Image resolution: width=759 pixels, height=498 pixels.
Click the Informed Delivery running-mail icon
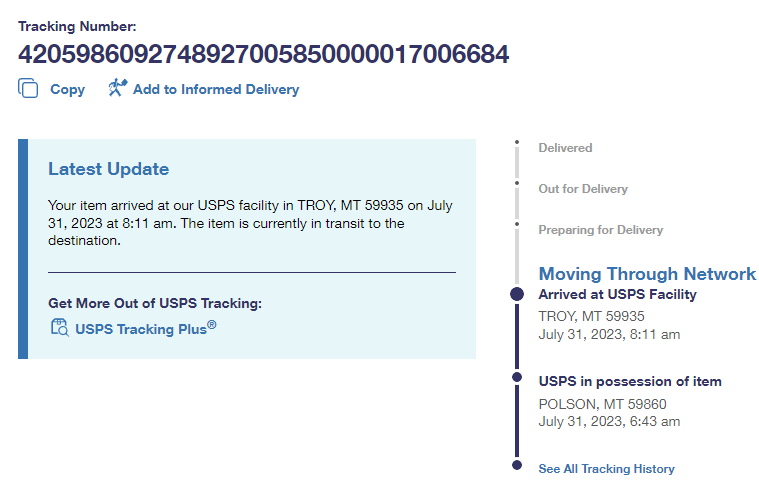[118, 88]
